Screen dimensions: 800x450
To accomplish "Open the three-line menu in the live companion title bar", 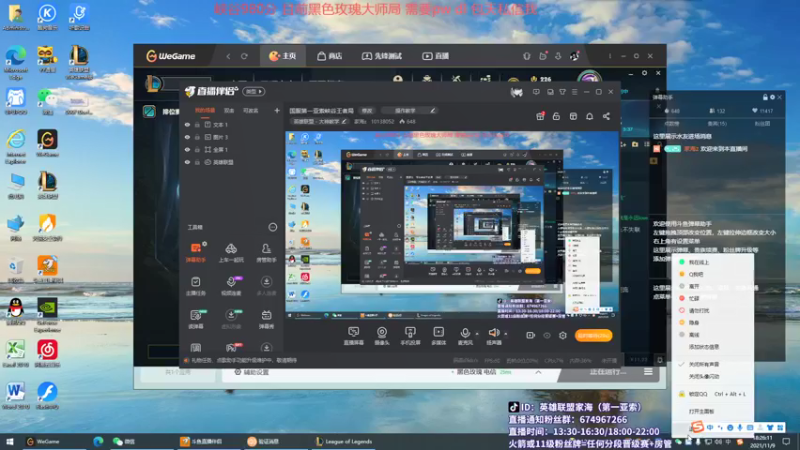I will click(x=574, y=92).
